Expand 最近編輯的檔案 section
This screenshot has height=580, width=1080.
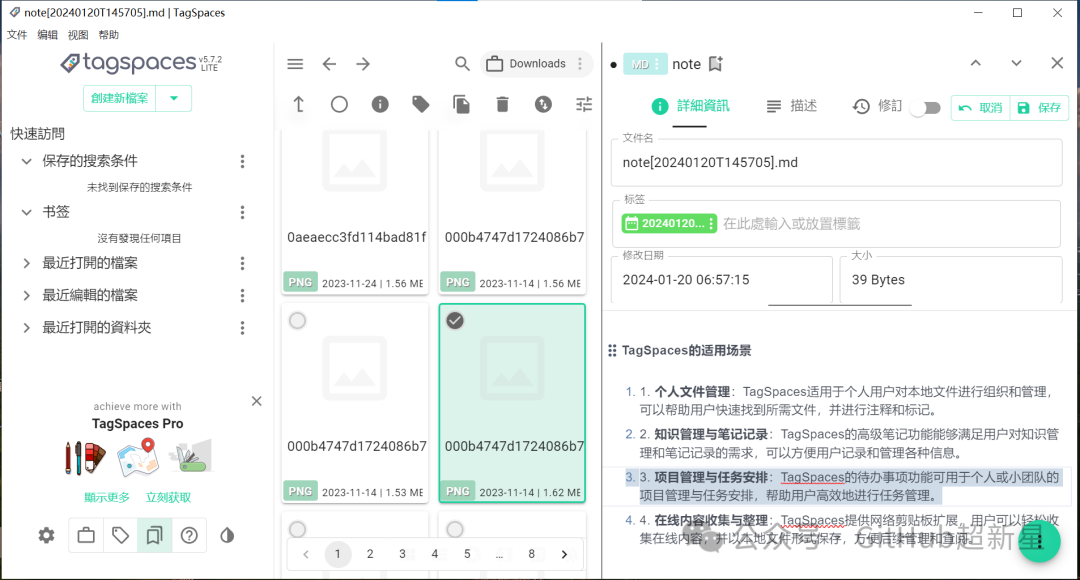(x=26, y=296)
